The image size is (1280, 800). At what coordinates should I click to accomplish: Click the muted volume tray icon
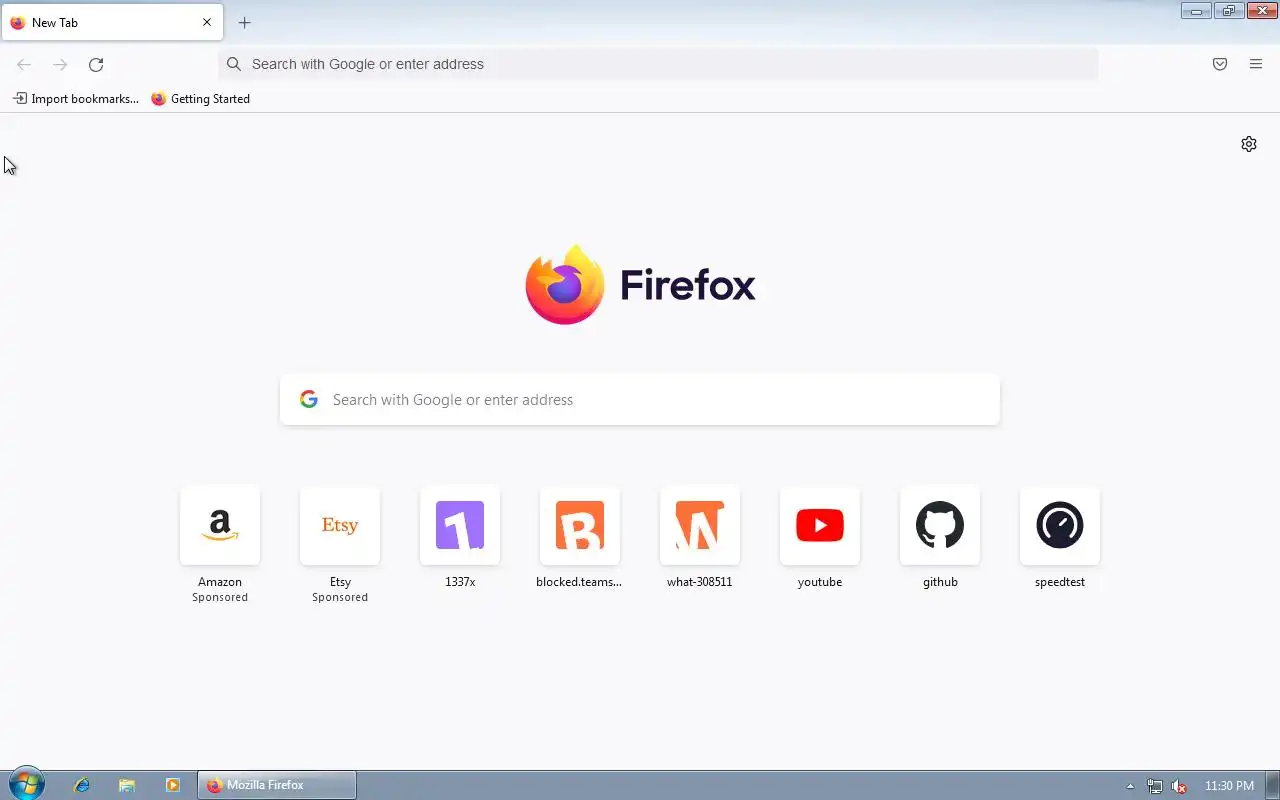click(1179, 786)
